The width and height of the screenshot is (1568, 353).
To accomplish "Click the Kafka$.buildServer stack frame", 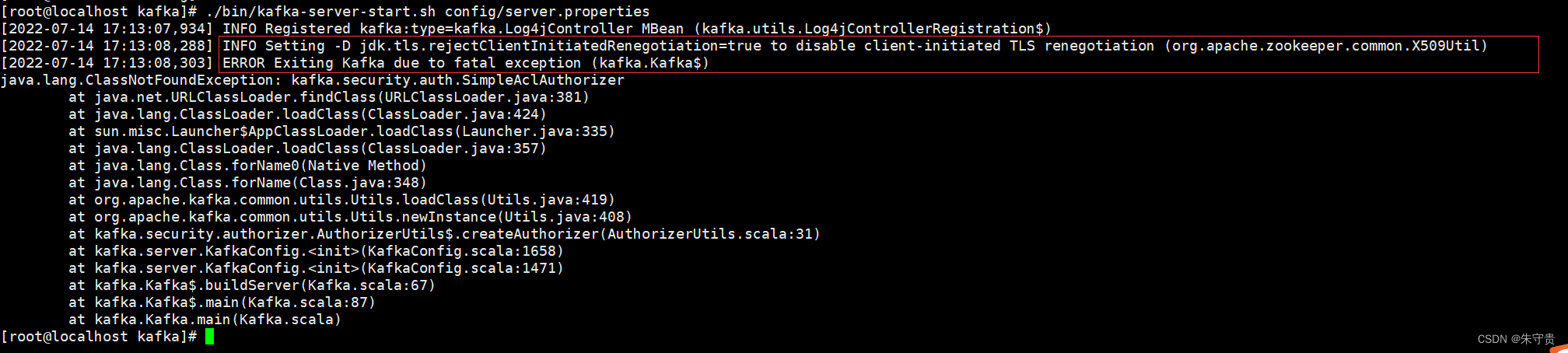I will click(x=252, y=285).
